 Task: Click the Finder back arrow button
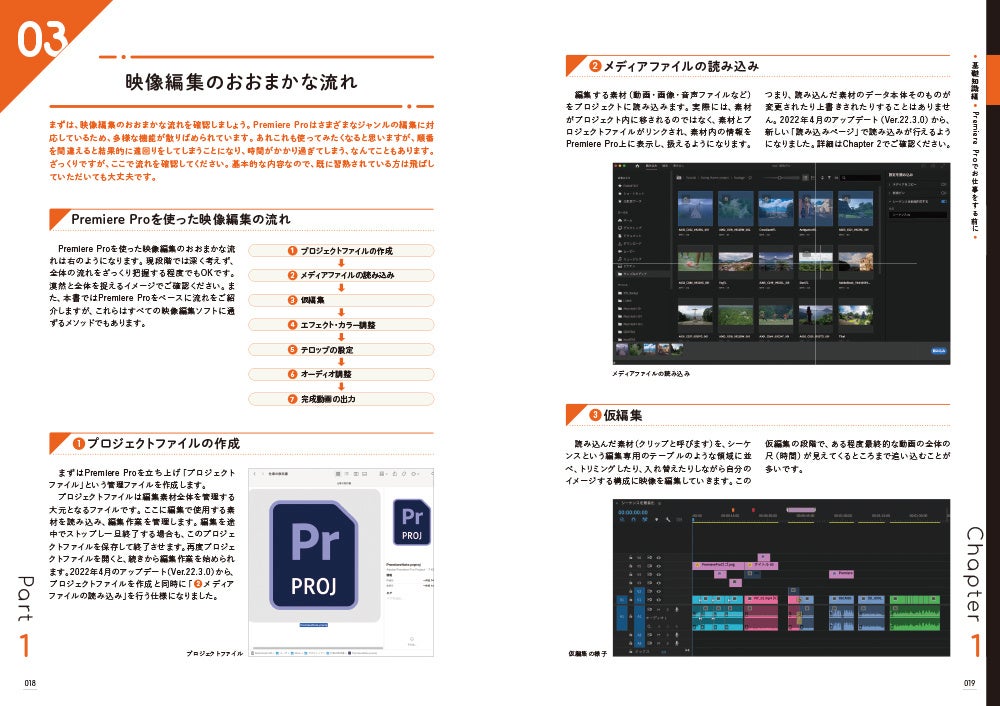pos(254,474)
